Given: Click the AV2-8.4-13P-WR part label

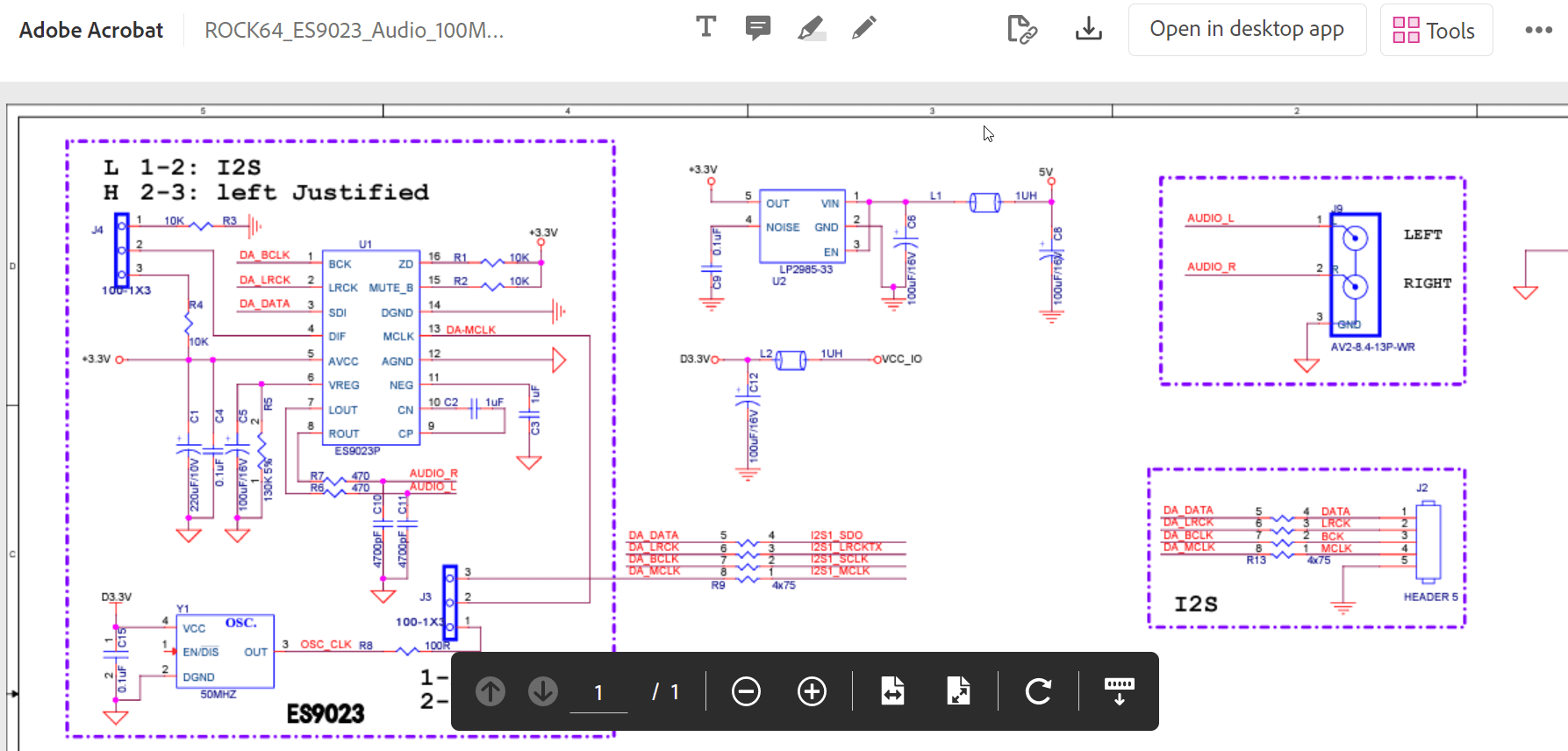Looking at the screenshot, I should [1372, 347].
